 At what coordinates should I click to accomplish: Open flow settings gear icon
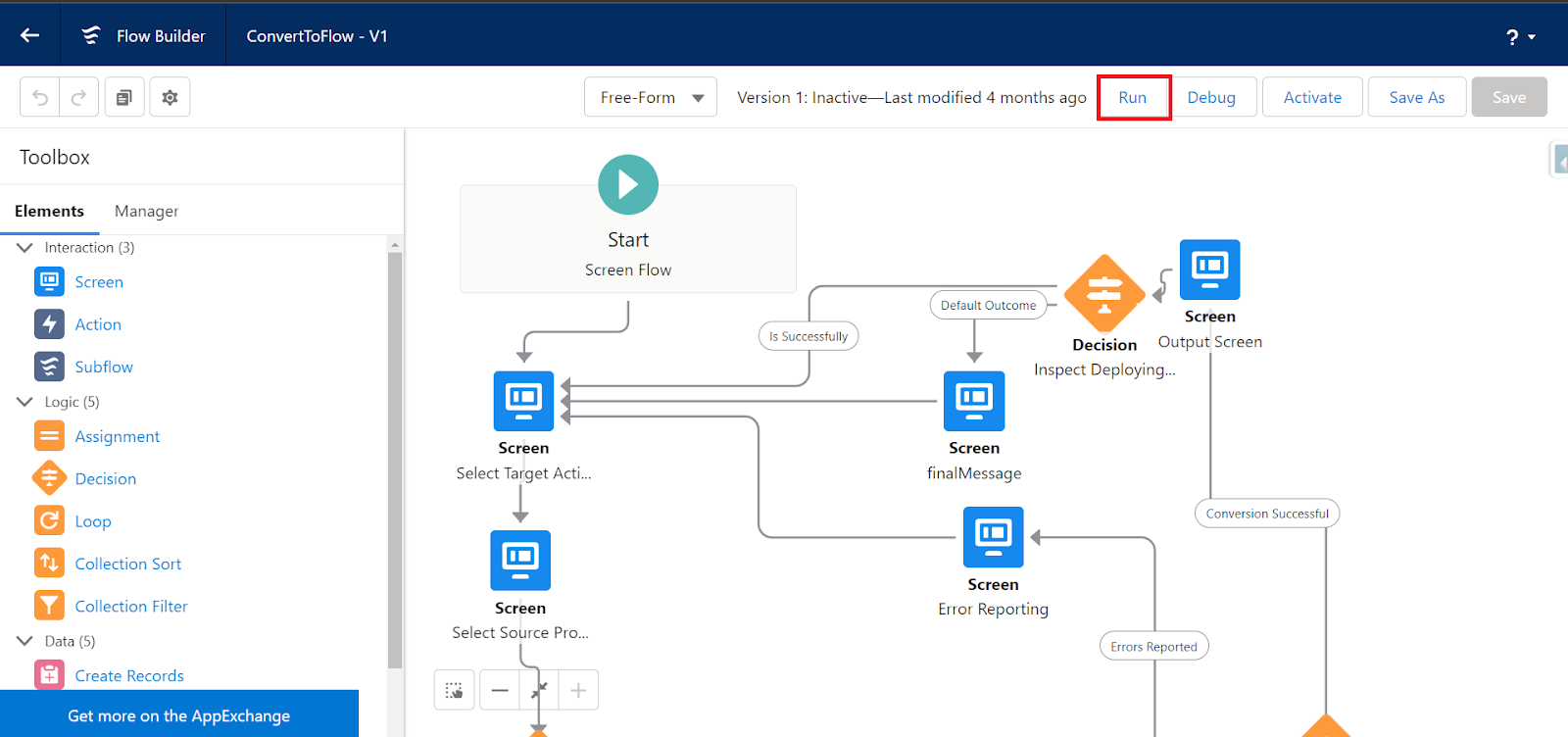click(170, 97)
